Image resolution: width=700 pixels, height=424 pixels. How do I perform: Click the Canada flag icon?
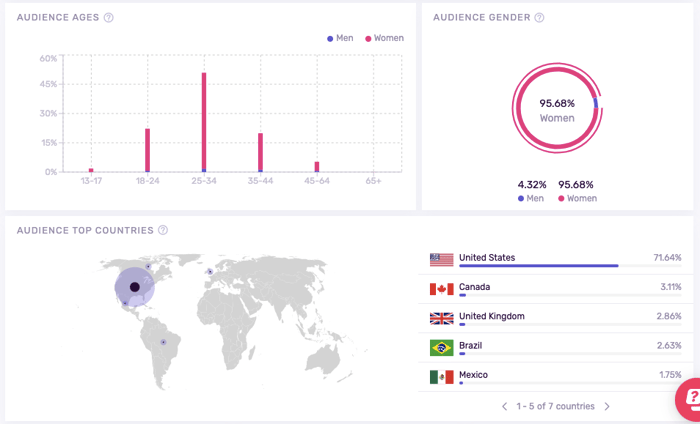click(441, 289)
